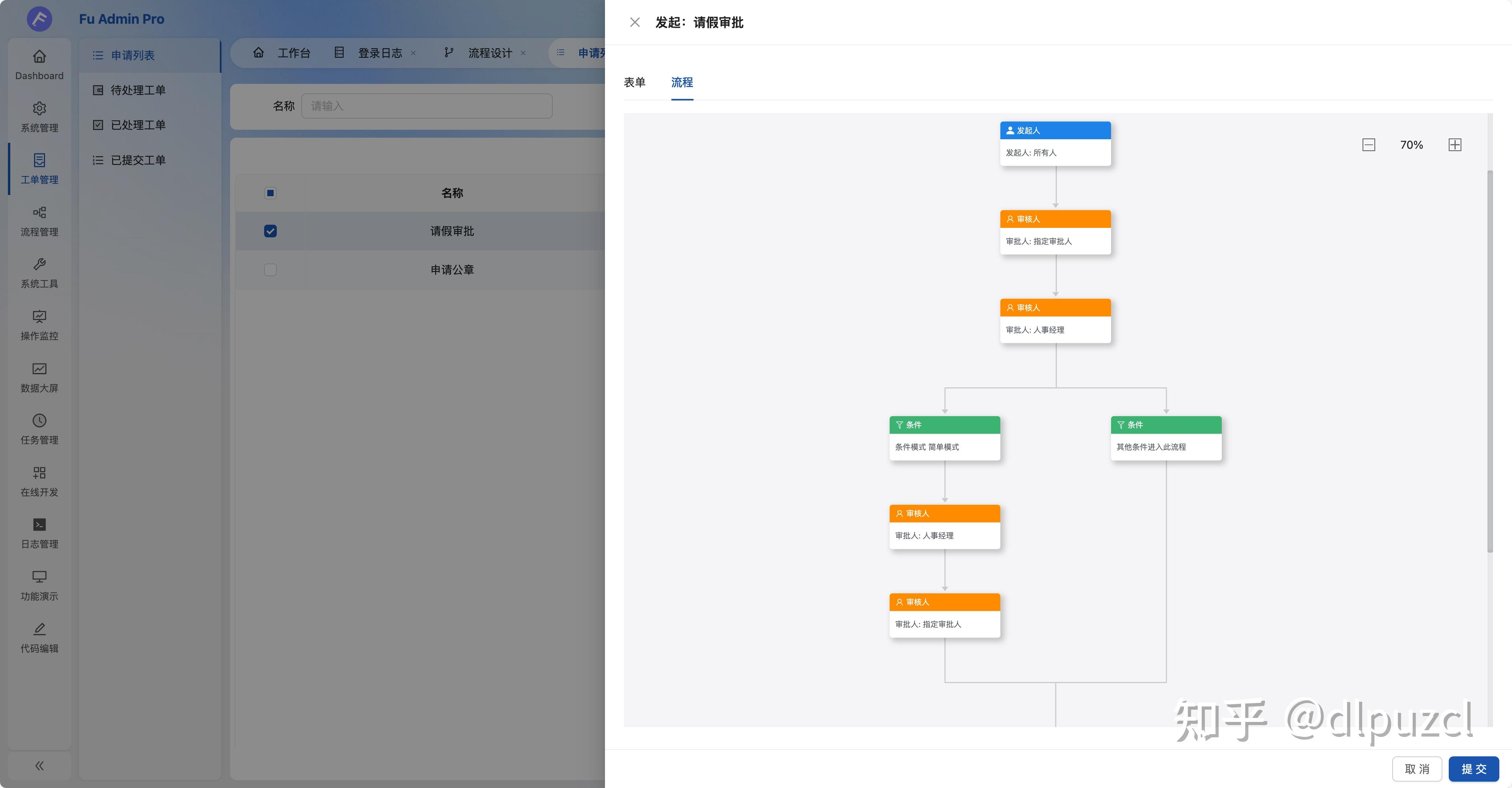This screenshot has width=1512, height=788.
Task: Open 流程管理 from the sidebar
Action: point(39,222)
